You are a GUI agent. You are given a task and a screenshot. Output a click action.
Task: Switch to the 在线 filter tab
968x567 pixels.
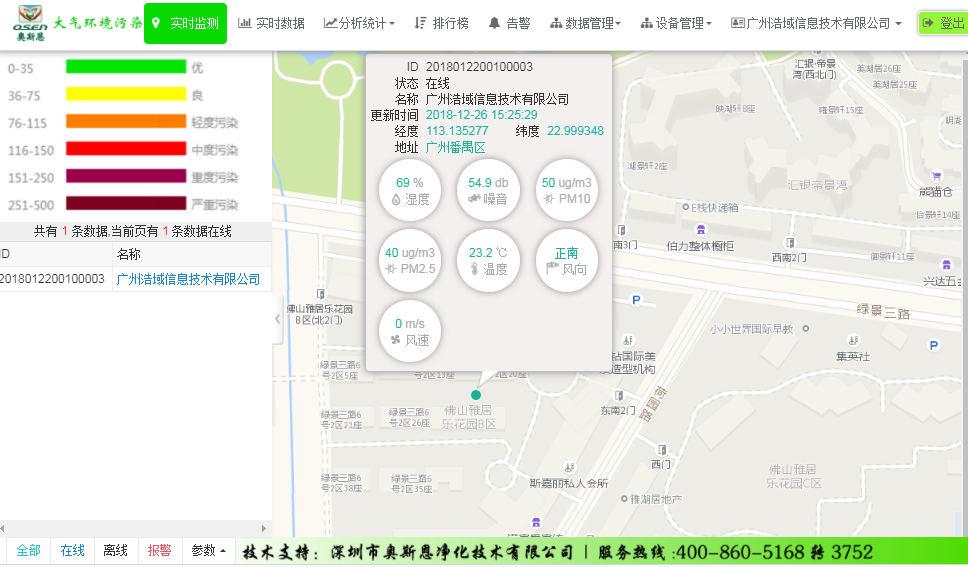(73, 550)
